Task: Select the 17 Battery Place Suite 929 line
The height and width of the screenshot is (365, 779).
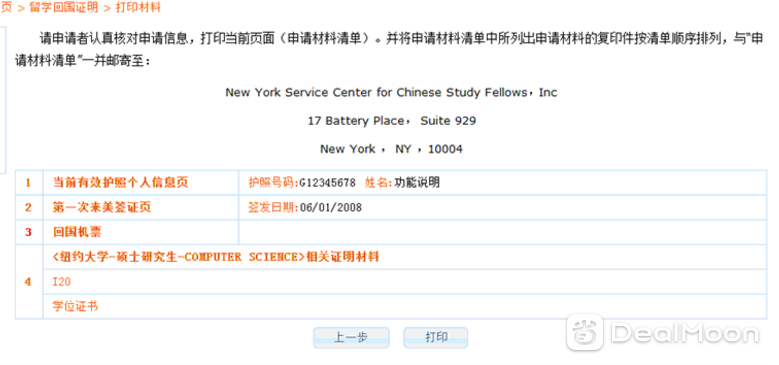Action: (x=391, y=121)
